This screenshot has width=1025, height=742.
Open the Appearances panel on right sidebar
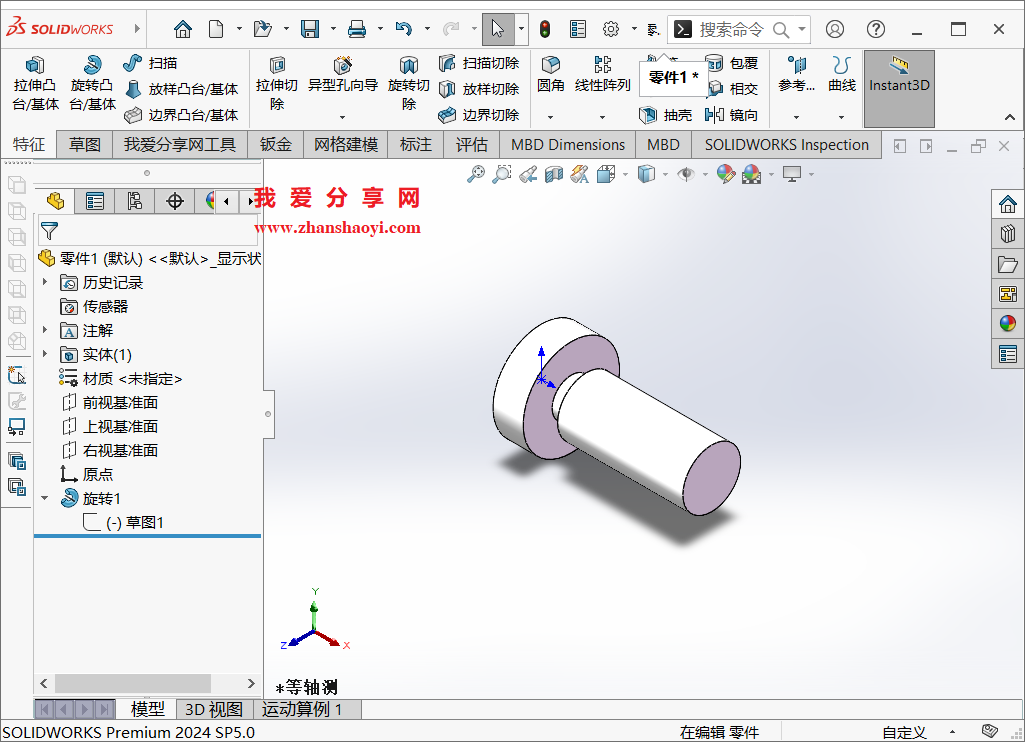click(x=1008, y=324)
